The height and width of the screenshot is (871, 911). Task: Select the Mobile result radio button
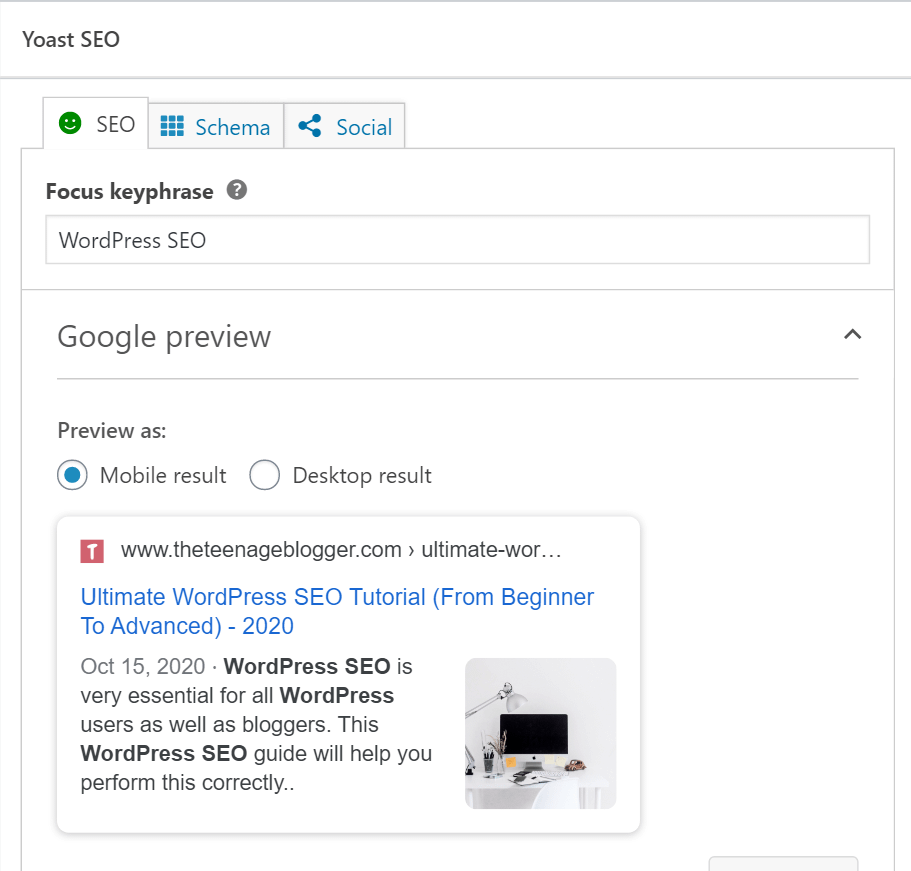tap(73, 475)
